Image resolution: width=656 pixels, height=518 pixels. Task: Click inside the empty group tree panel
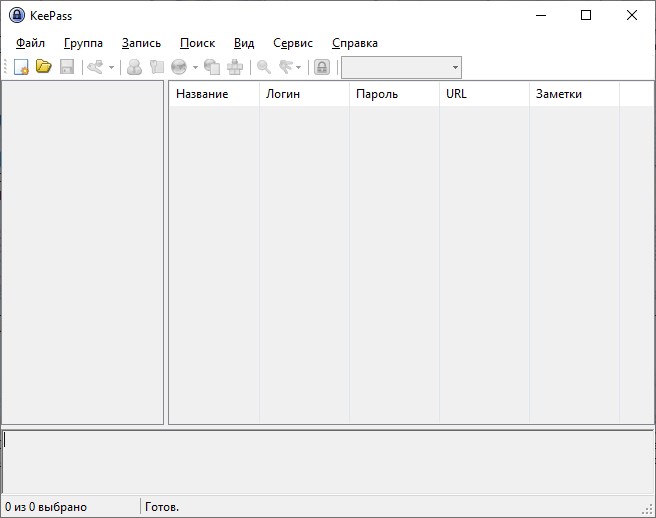pyautogui.click(x=82, y=250)
